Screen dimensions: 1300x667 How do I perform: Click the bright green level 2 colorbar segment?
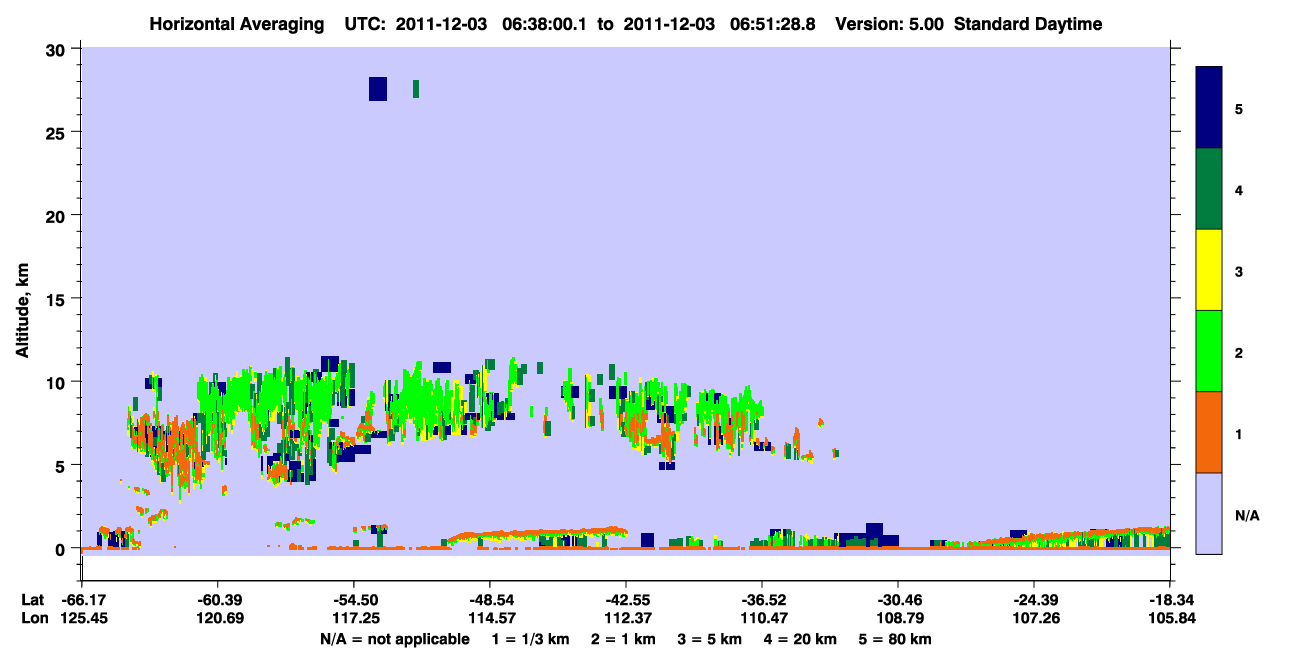(x=1209, y=351)
